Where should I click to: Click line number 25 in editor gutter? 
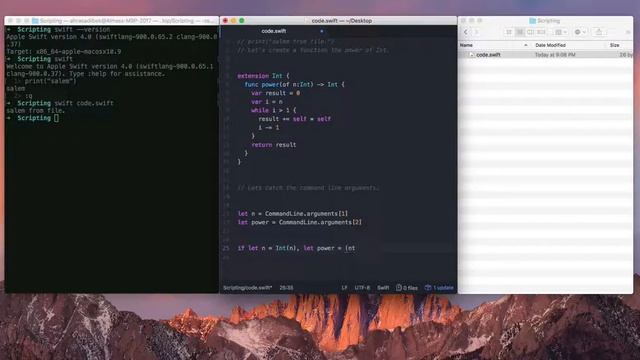click(x=226, y=248)
